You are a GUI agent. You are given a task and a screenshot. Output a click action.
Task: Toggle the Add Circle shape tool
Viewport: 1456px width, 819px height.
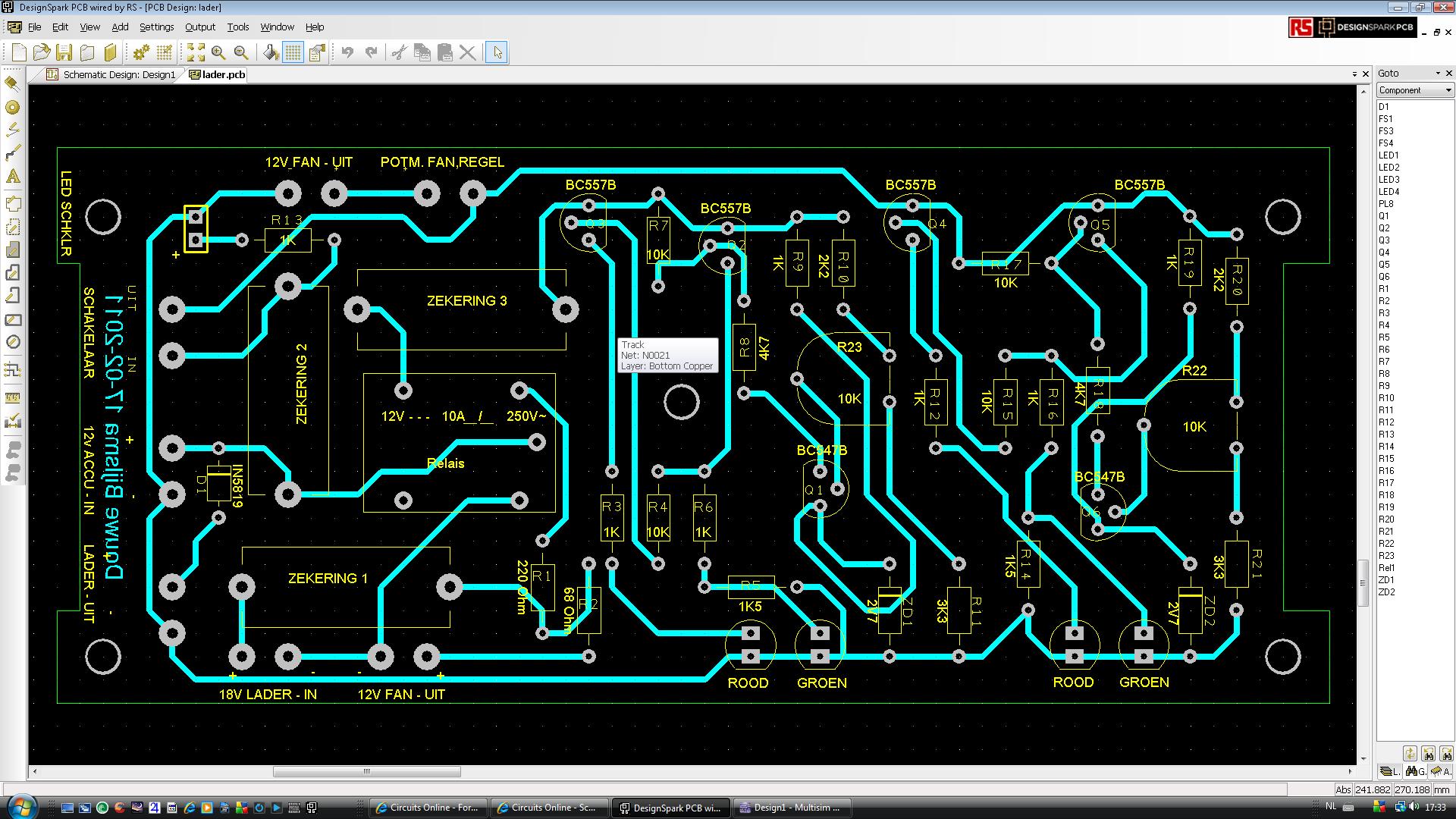click(x=12, y=342)
